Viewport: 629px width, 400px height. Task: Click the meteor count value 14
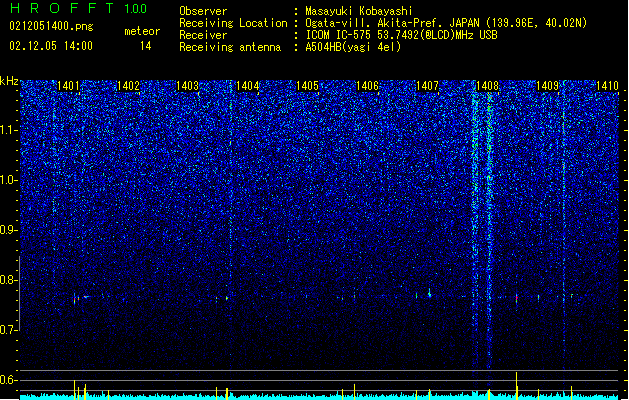point(146,46)
